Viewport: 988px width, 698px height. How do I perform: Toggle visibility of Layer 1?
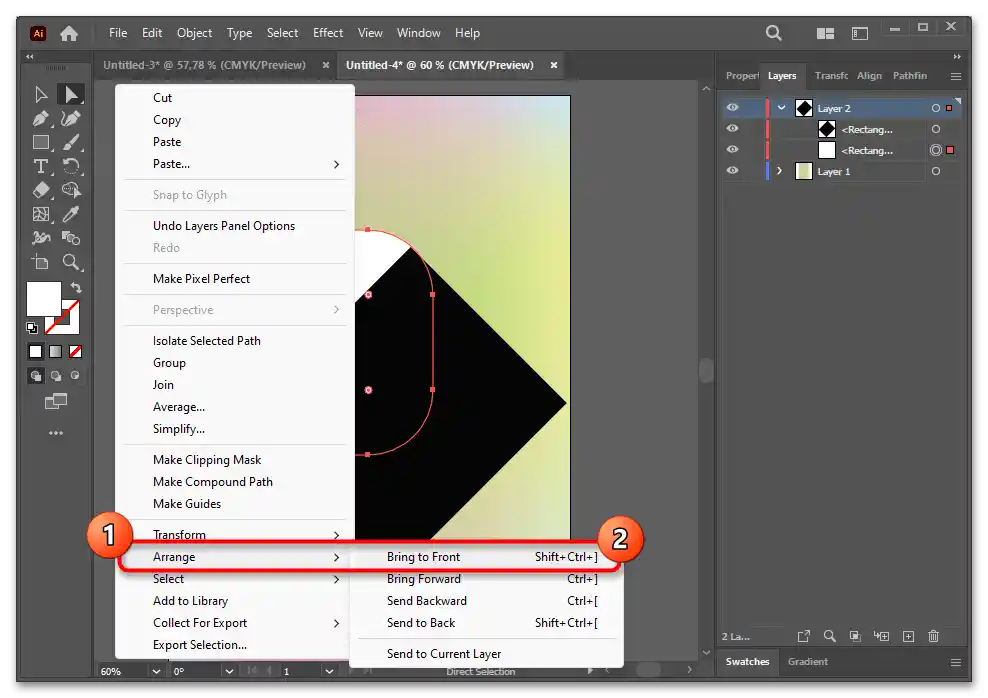click(733, 171)
